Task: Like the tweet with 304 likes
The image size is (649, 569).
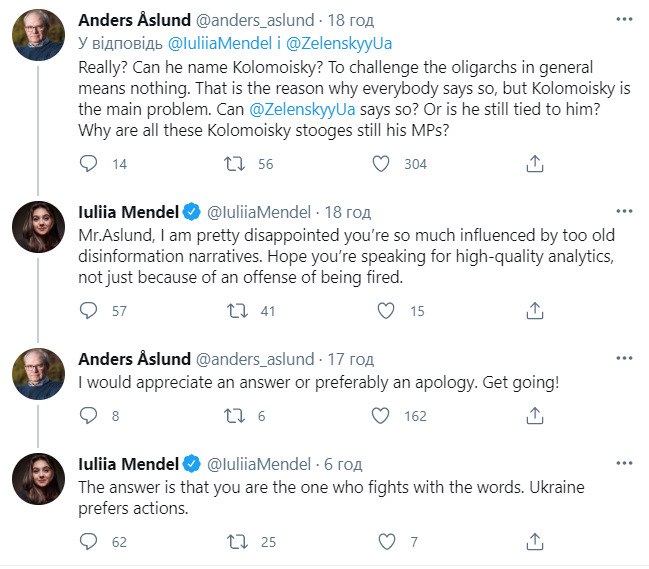Action: (381, 164)
